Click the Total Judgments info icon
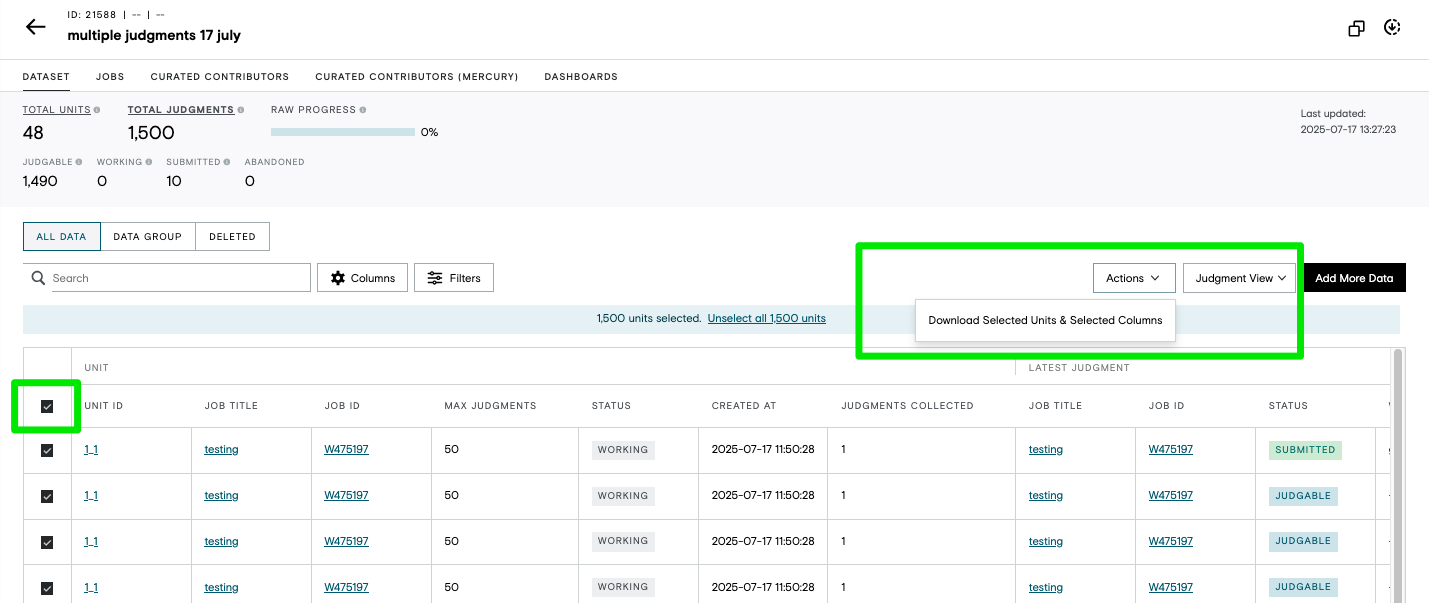This screenshot has height=603, width=1429. (x=240, y=110)
